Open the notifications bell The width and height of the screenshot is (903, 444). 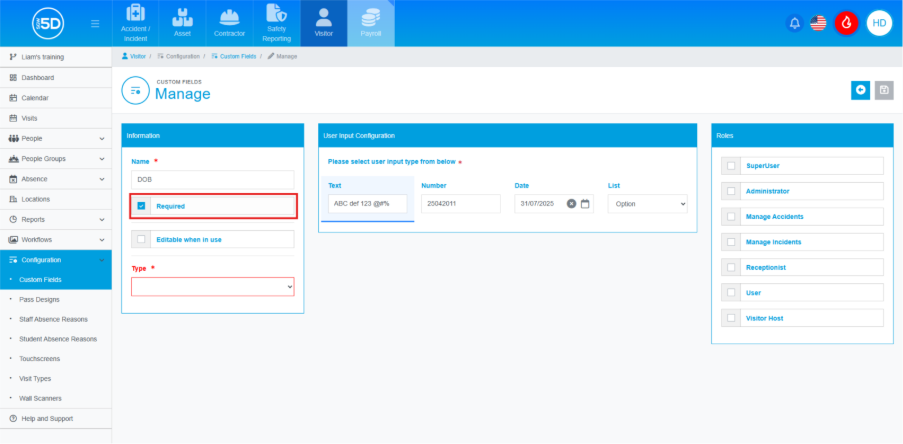point(795,23)
